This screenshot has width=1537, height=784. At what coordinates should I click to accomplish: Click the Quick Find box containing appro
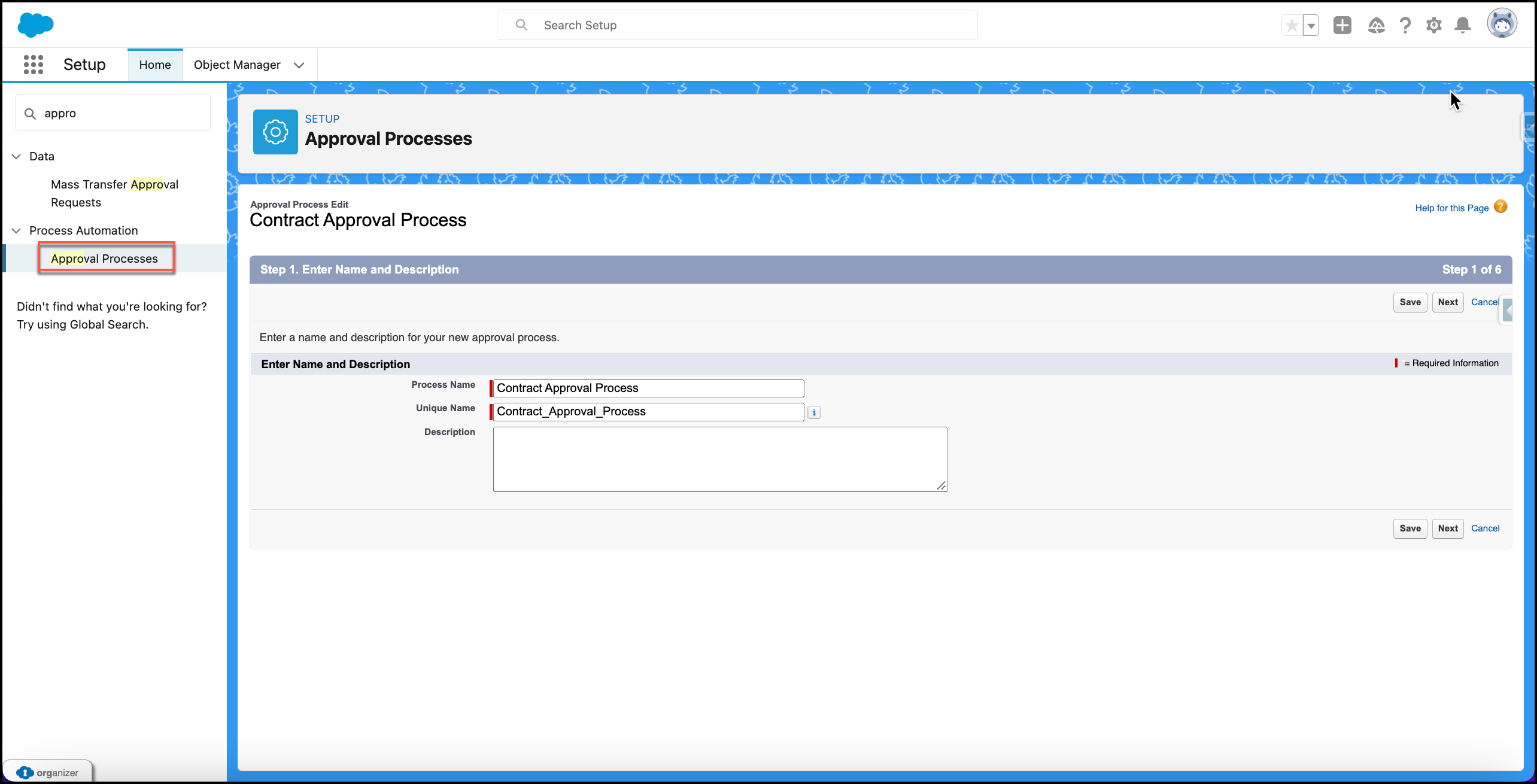(x=113, y=113)
